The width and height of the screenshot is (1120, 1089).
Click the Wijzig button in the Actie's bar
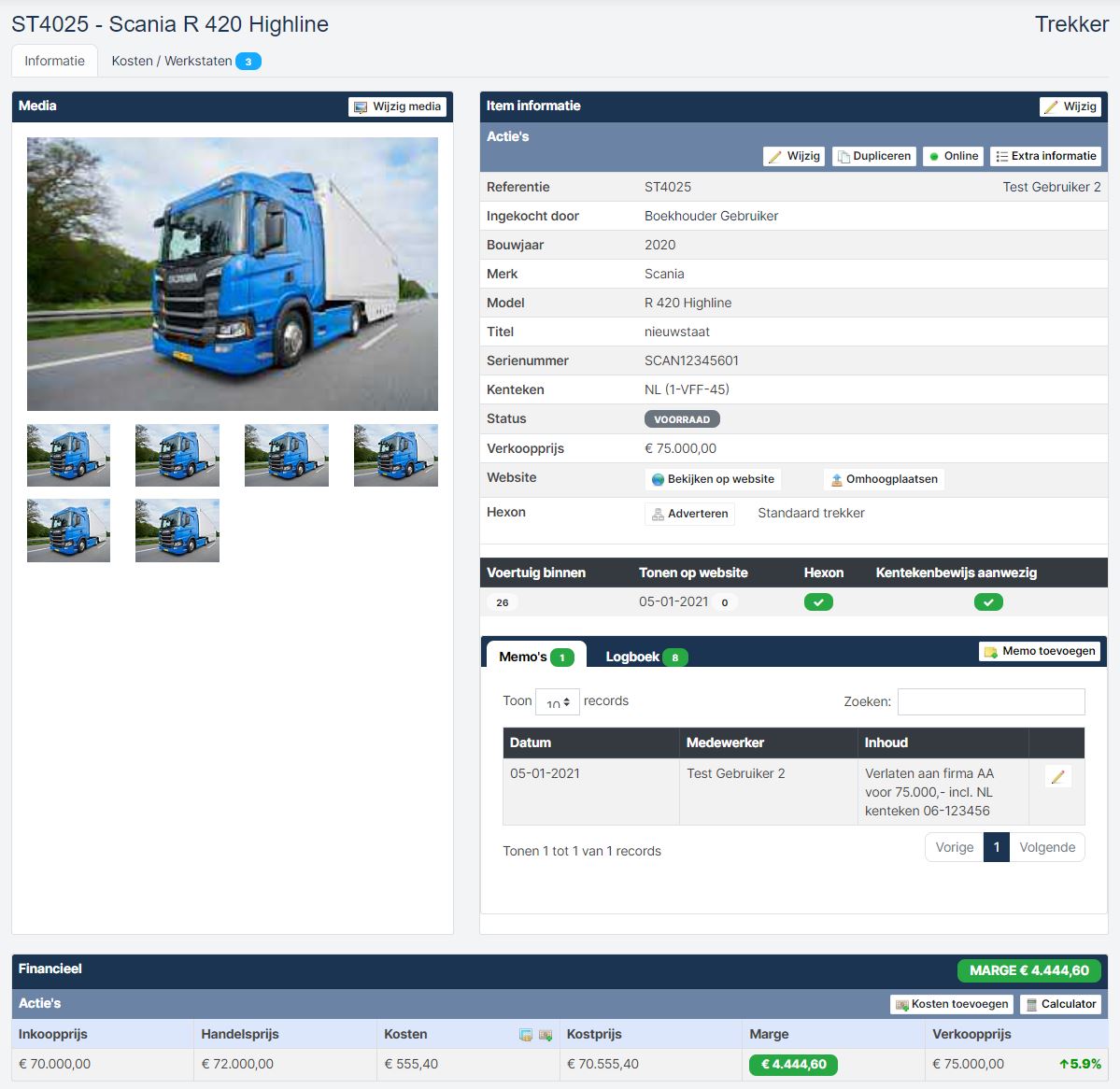tap(794, 156)
